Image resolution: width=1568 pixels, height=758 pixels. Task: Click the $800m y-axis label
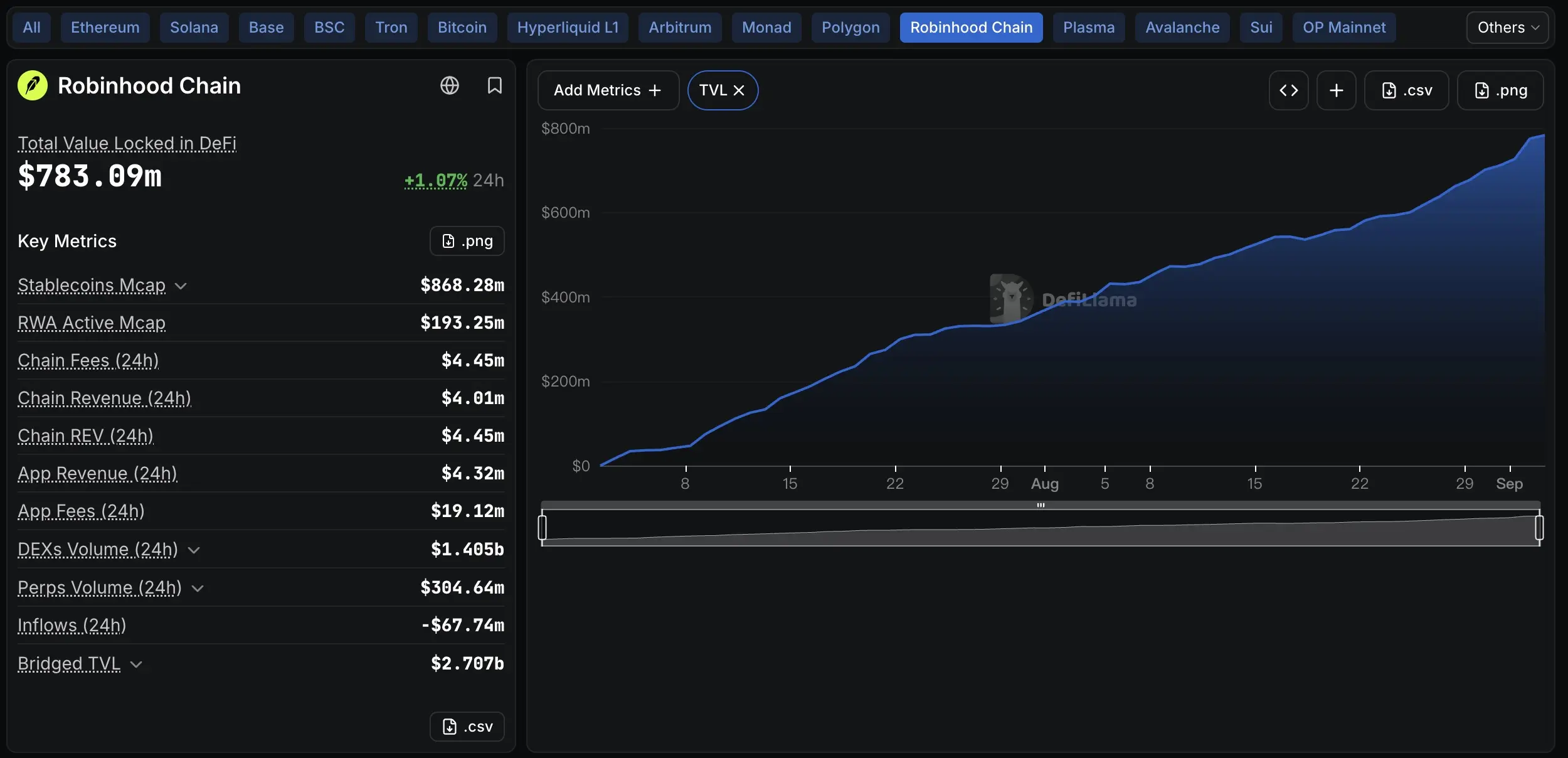(566, 129)
